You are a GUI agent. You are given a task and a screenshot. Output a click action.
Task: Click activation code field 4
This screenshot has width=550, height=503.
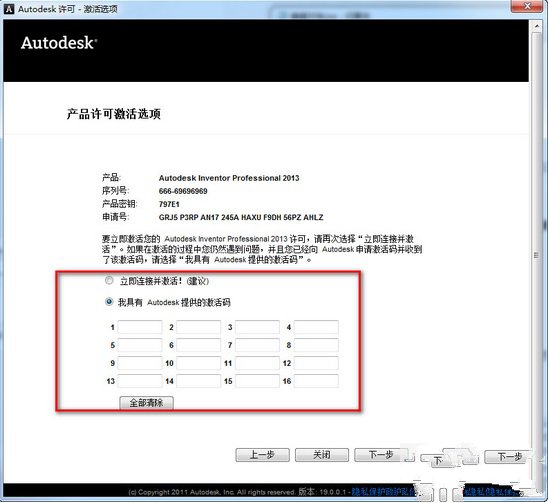pos(316,327)
